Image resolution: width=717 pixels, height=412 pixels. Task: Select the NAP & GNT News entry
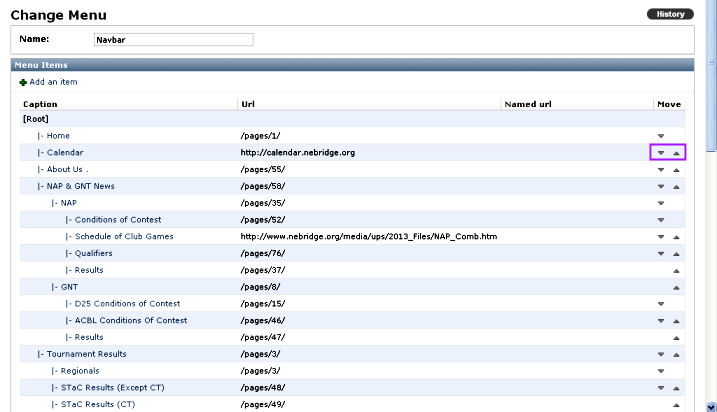tap(80, 186)
